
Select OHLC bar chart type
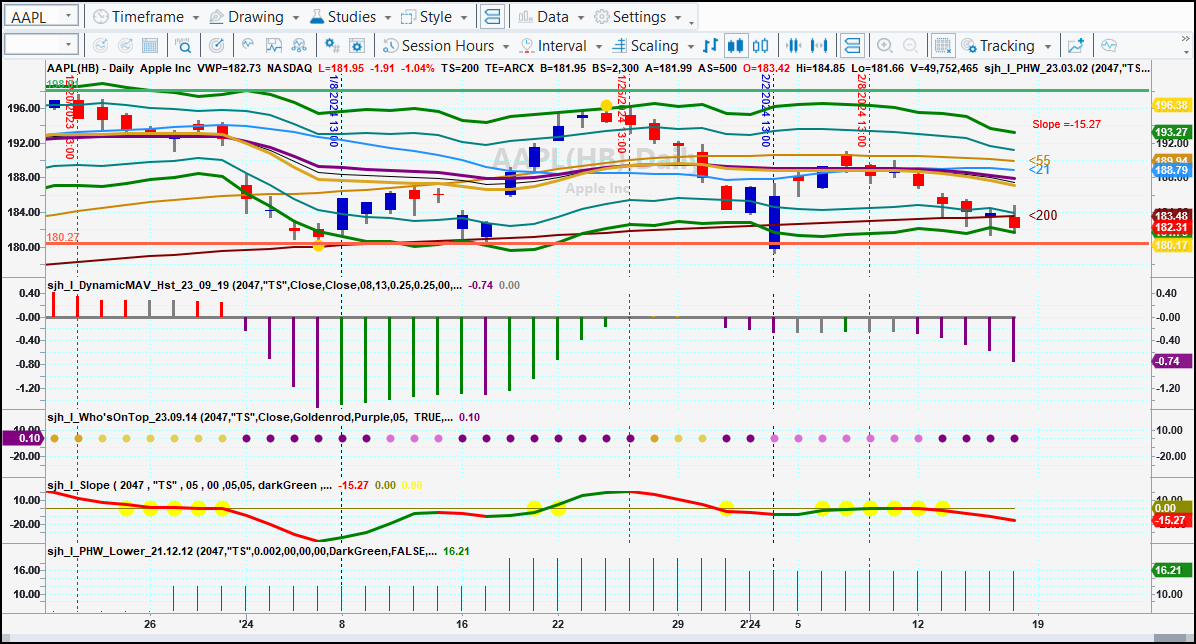710,46
